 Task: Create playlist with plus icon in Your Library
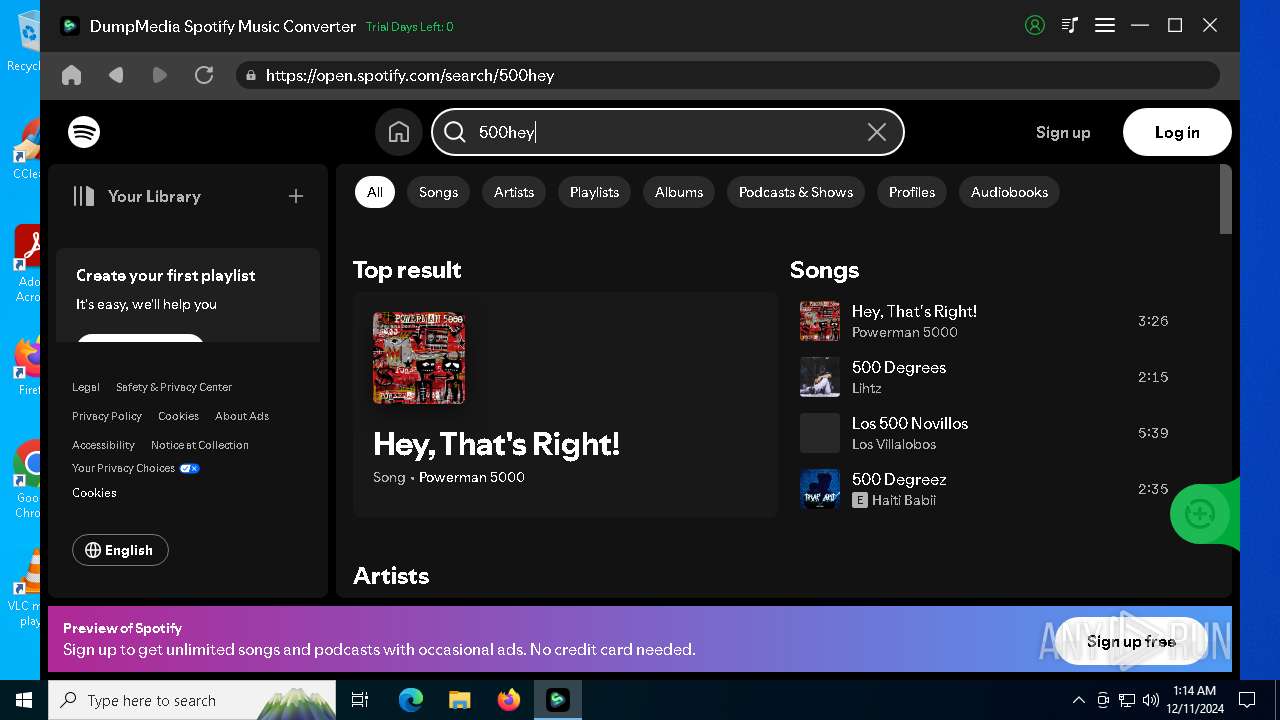pos(296,196)
